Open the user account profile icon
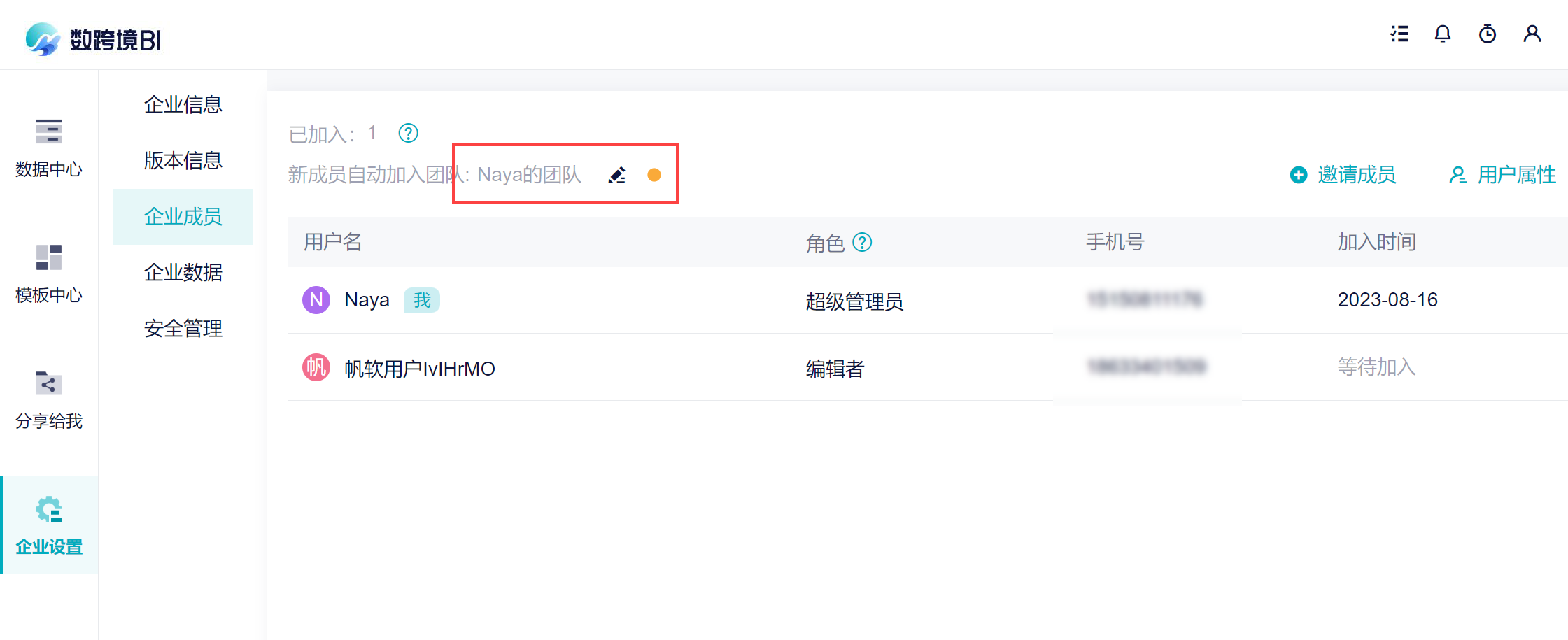This screenshot has width=1568, height=640. click(1532, 34)
